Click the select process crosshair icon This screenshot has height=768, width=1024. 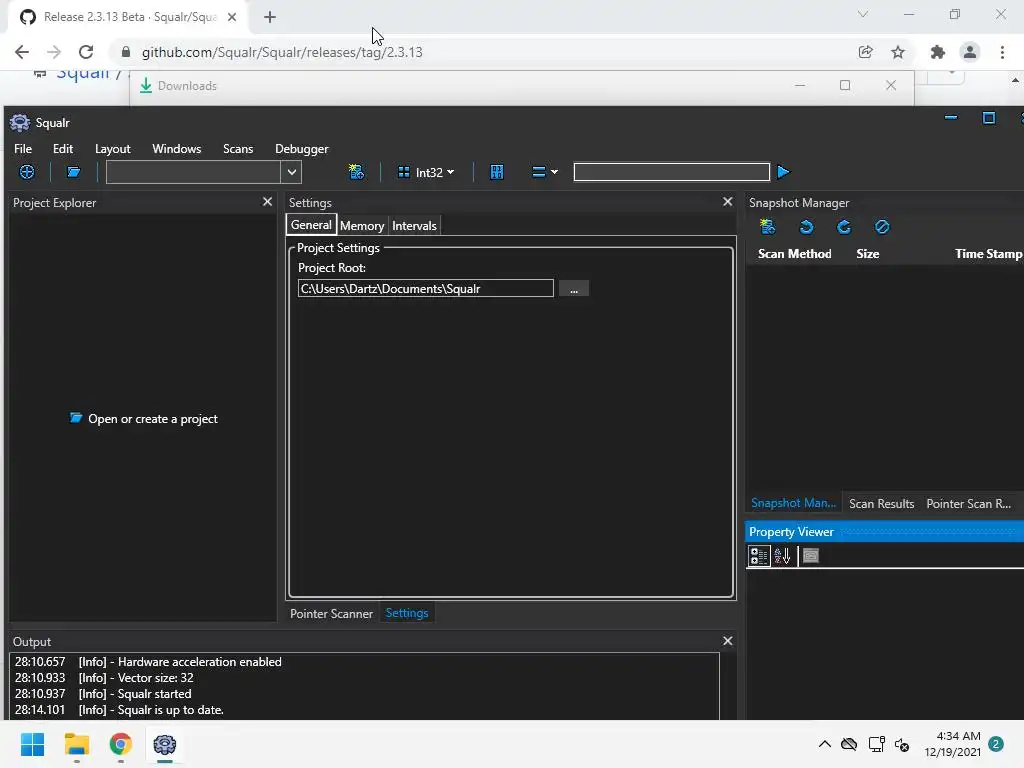27,172
